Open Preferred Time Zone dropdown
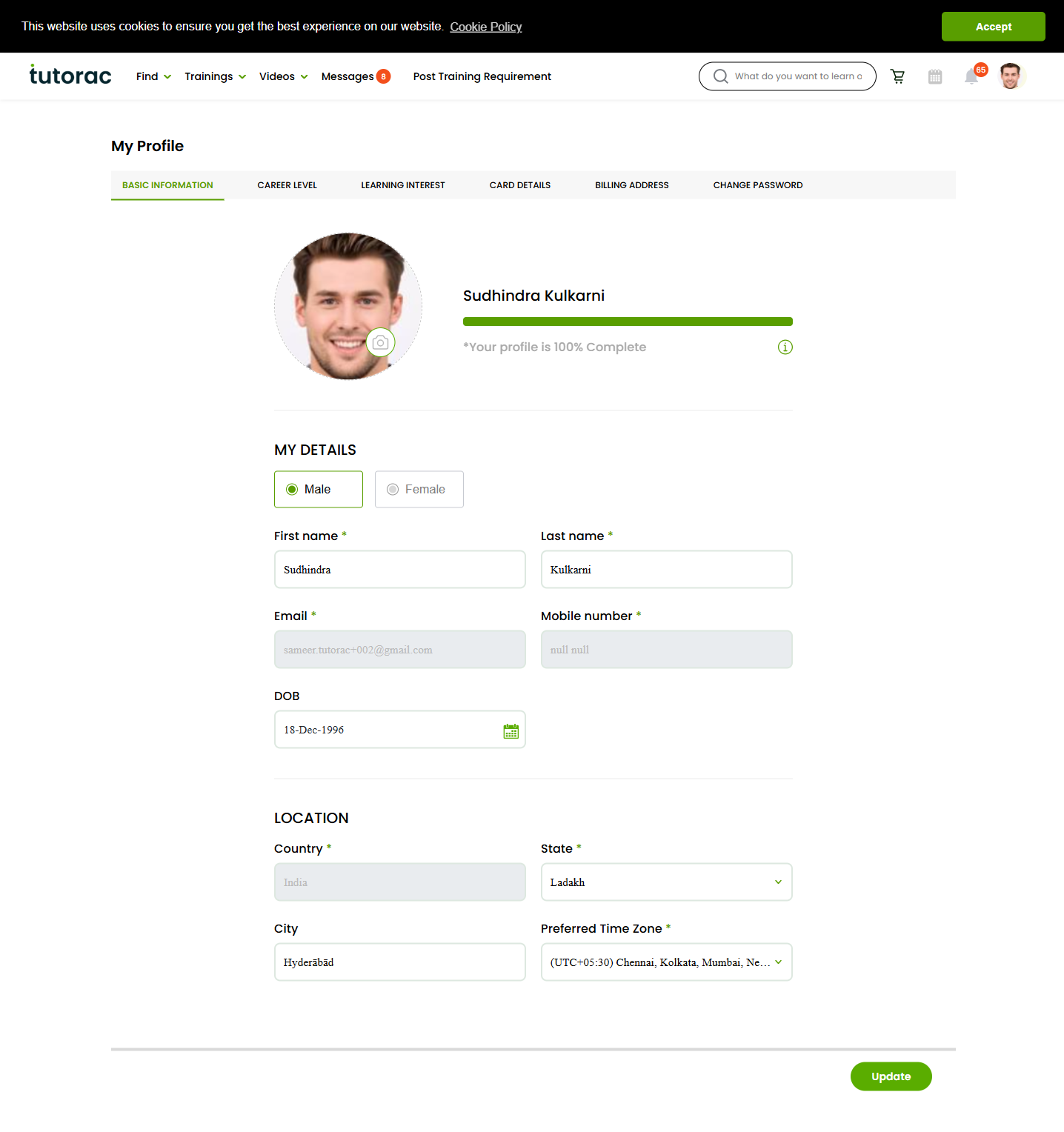 point(667,962)
